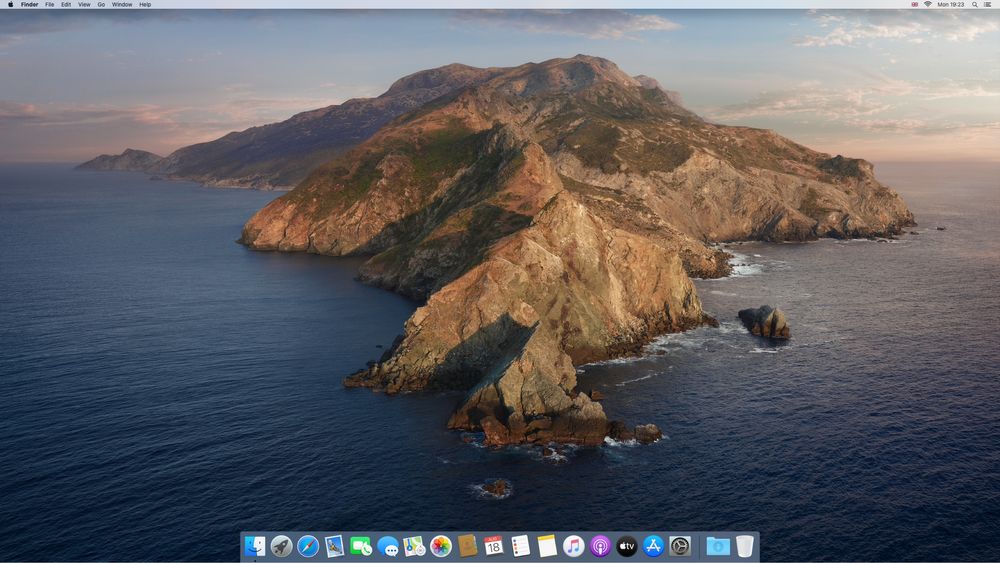Show Notification Centre from menu bar

click(989, 4)
